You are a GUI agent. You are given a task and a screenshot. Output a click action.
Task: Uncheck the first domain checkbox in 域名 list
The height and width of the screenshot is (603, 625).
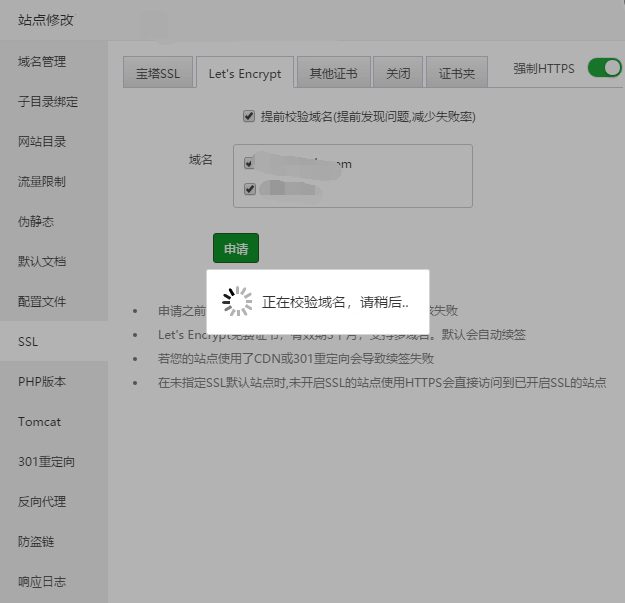[x=249, y=164]
